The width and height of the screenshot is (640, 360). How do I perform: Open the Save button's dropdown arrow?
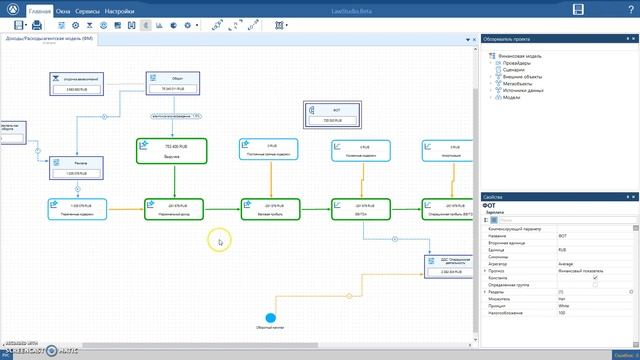click(26, 25)
